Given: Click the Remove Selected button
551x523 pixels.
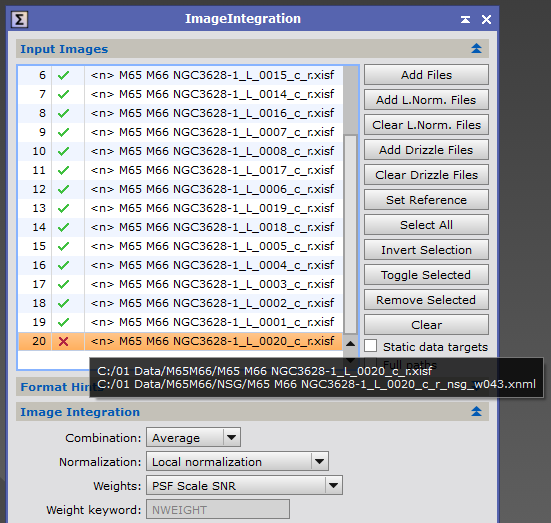Looking at the screenshot, I should coord(426,300).
